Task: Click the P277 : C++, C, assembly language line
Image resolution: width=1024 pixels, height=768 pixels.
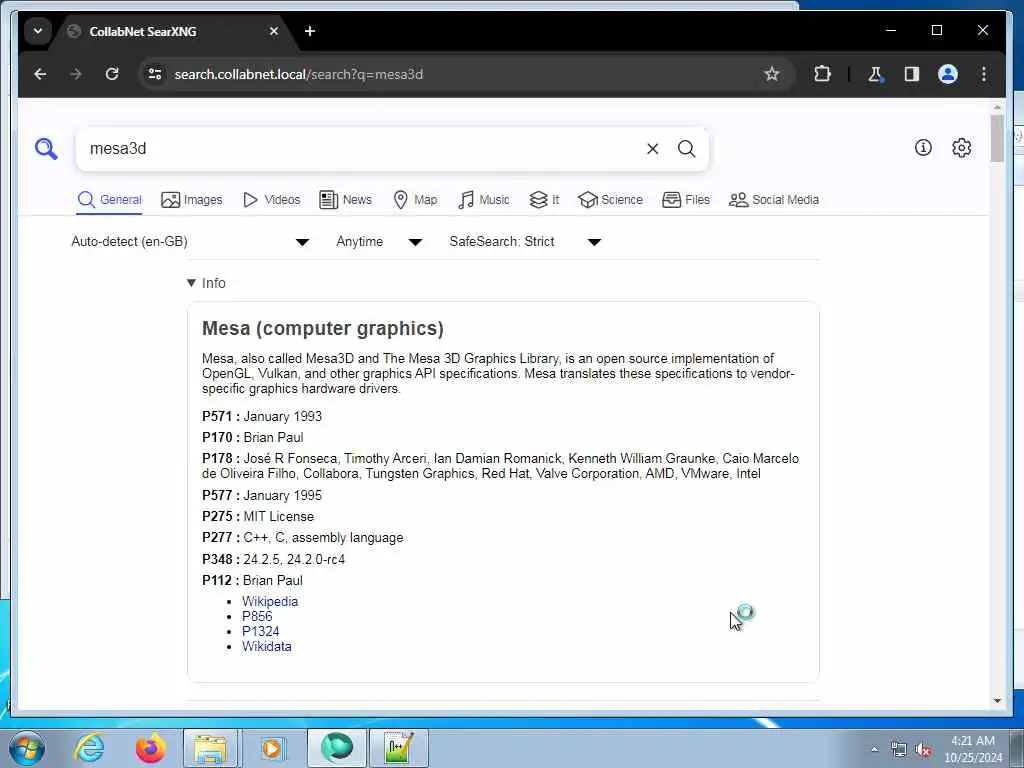Action: pyautogui.click(x=302, y=538)
